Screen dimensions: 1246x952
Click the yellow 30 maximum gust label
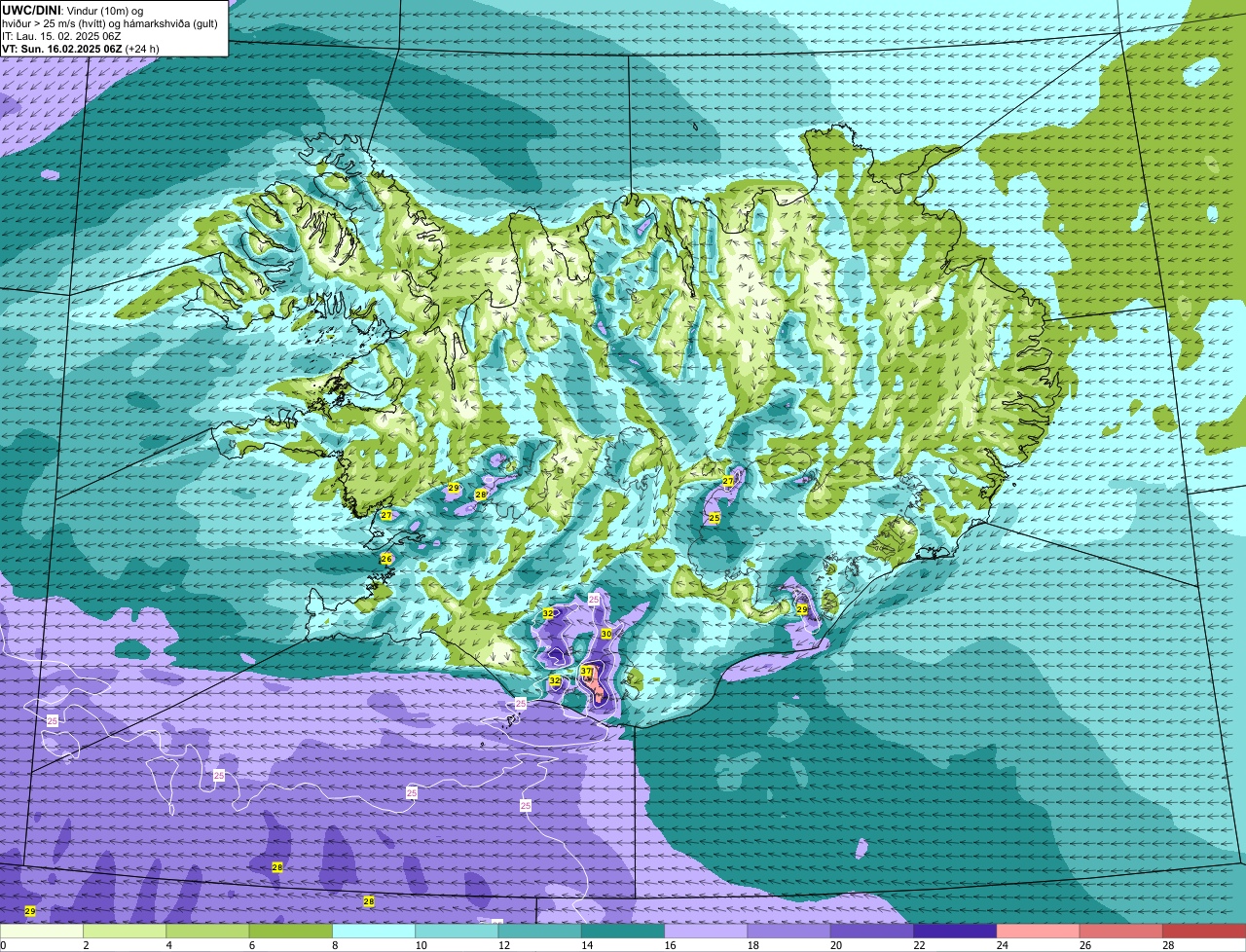[x=606, y=634]
